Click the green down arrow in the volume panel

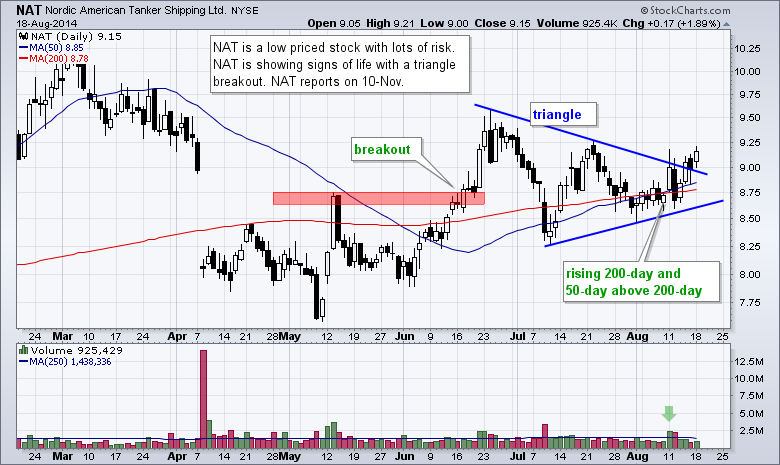(x=669, y=413)
